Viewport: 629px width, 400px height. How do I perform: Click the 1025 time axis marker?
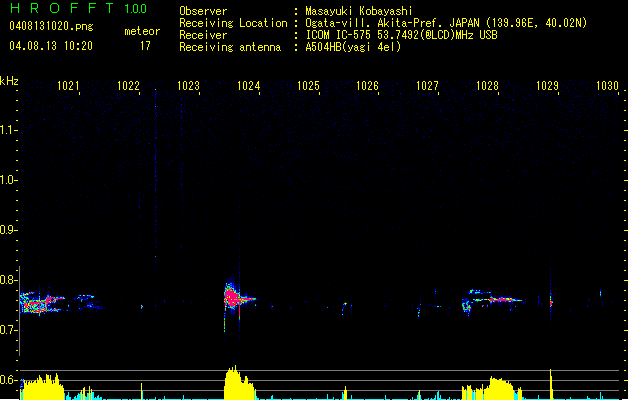[x=308, y=86]
